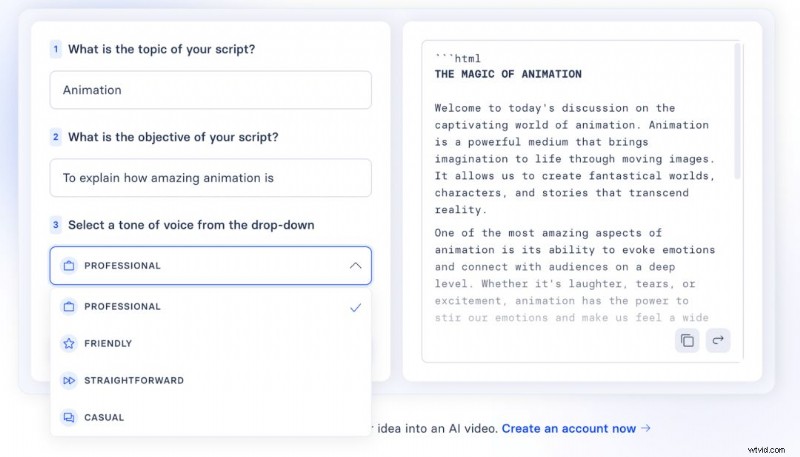Viewport: 800px width, 457px height.
Task: Click The Magic of Animation script text
Action: [x=508, y=74]
